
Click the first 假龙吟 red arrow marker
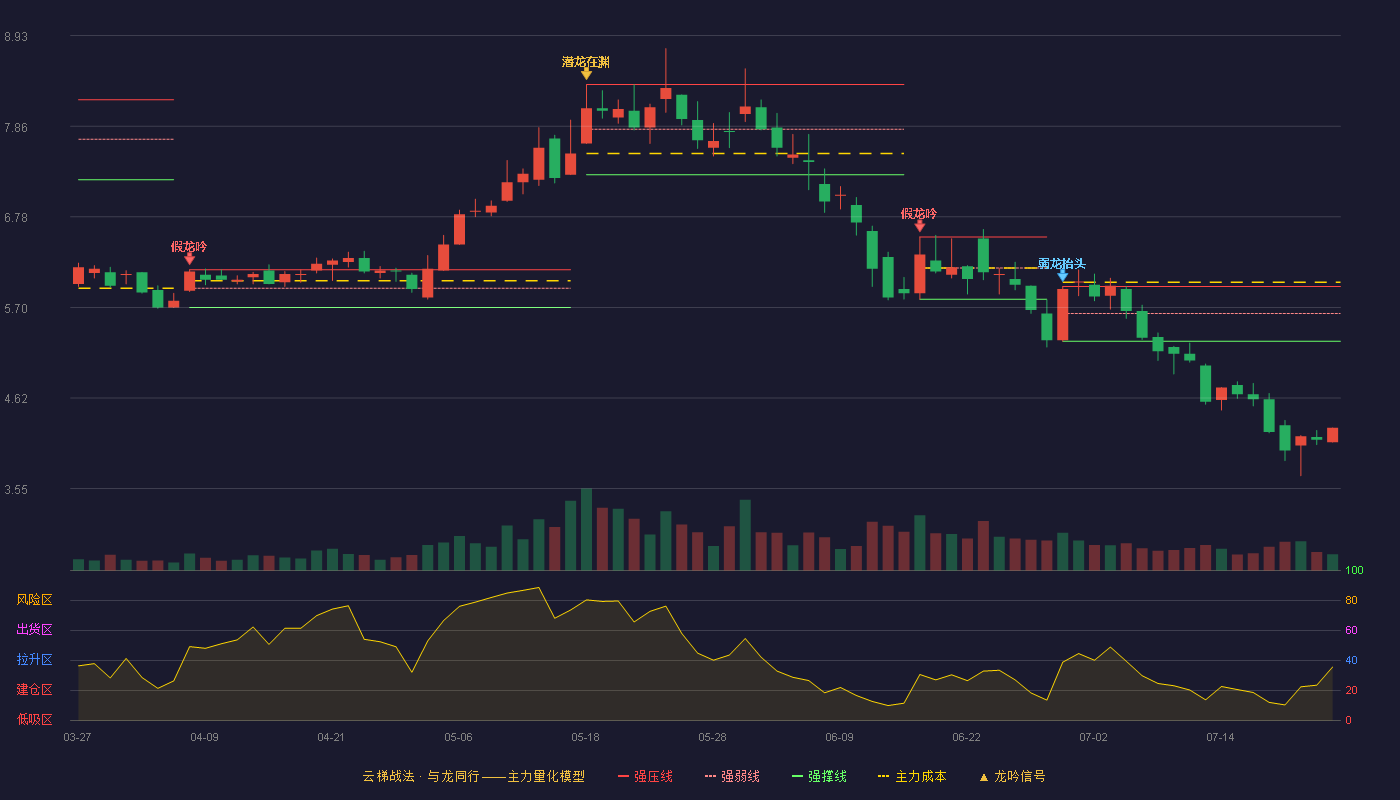(189, 259)
